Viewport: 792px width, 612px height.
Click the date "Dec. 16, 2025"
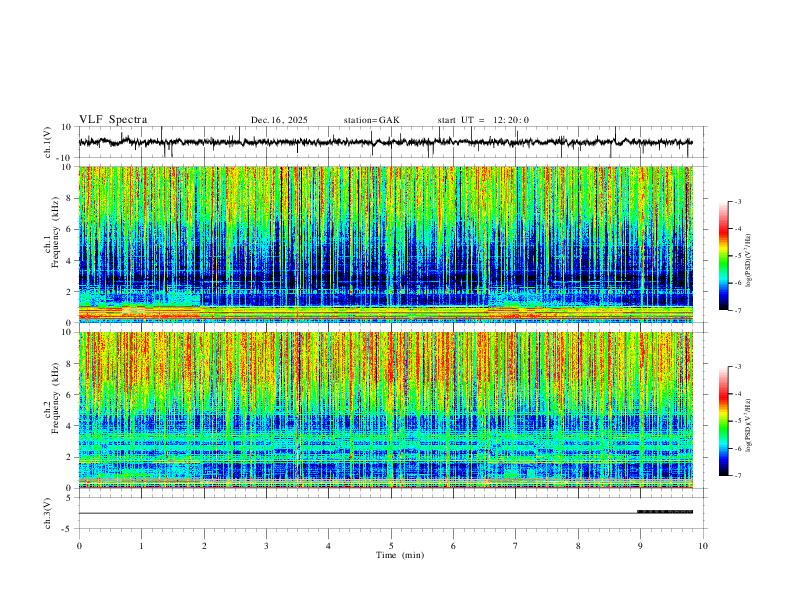pos(279,120)
